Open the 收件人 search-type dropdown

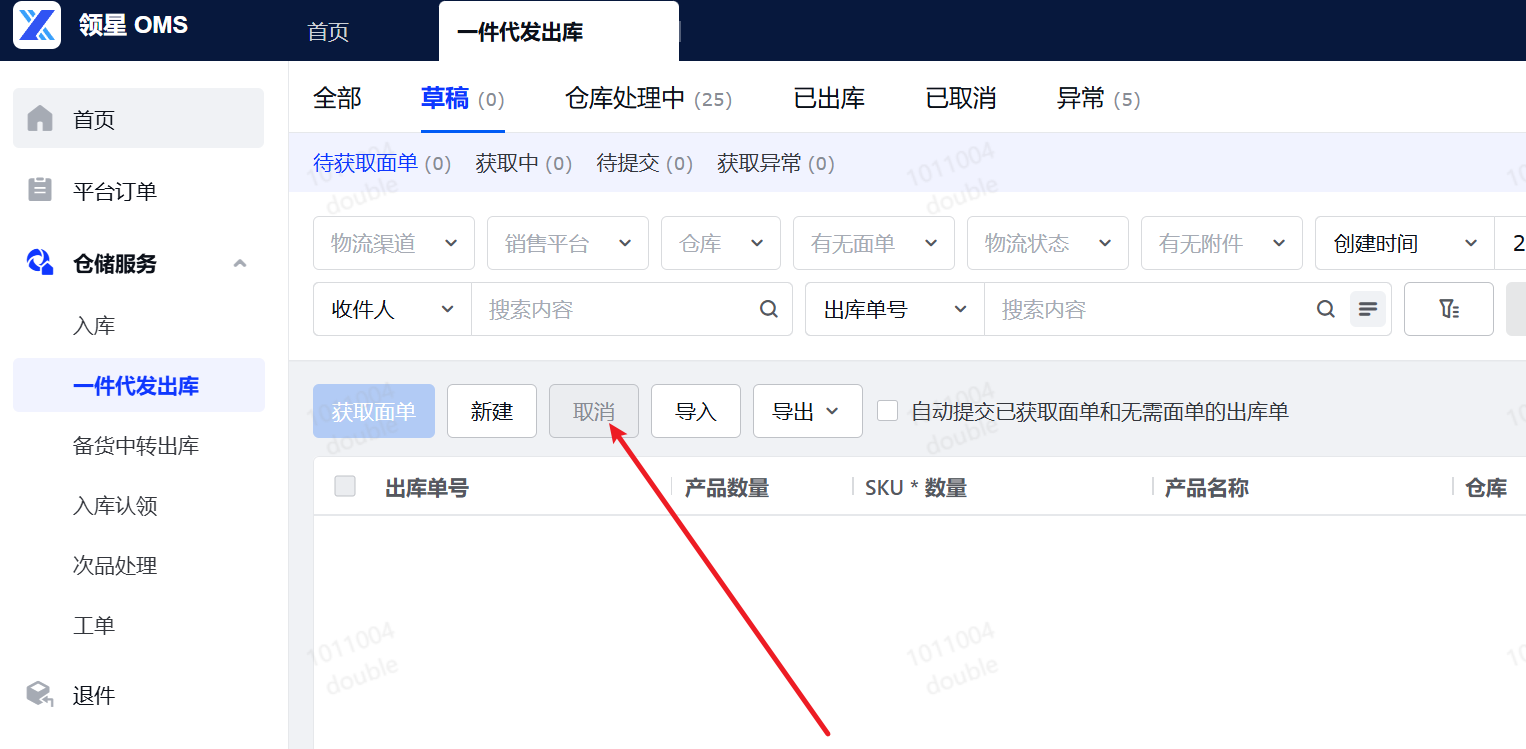[392, 309]
